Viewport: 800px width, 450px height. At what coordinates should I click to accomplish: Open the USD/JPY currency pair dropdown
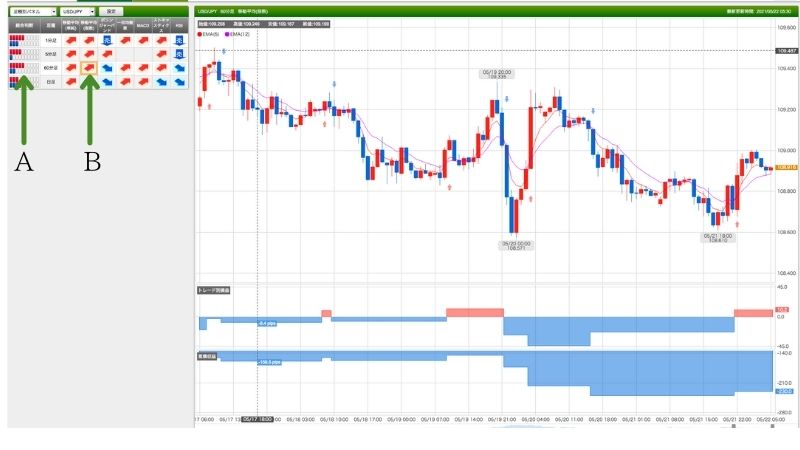point(80,11)
